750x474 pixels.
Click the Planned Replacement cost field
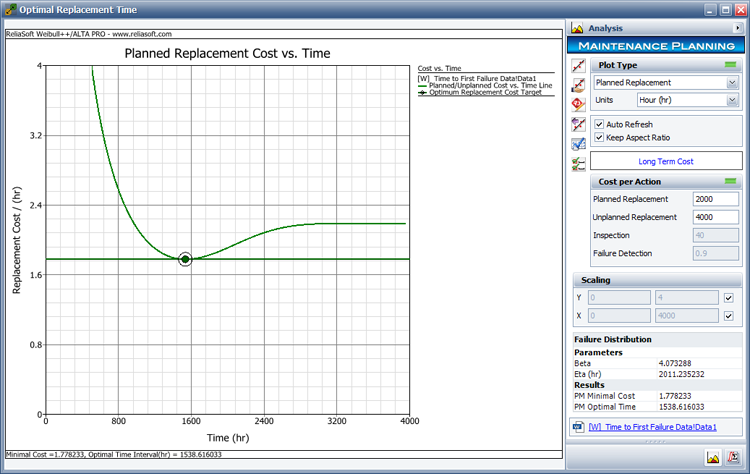pos(715,199)
